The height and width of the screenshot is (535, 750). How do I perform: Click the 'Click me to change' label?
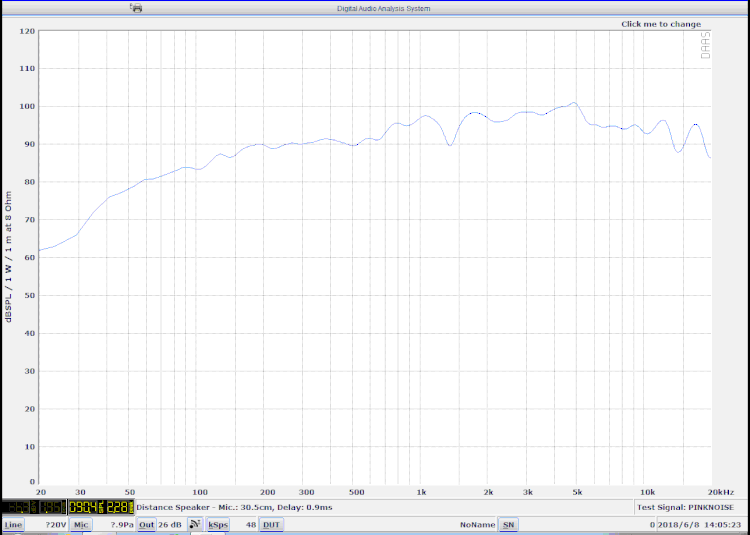[x=661, y=24]
